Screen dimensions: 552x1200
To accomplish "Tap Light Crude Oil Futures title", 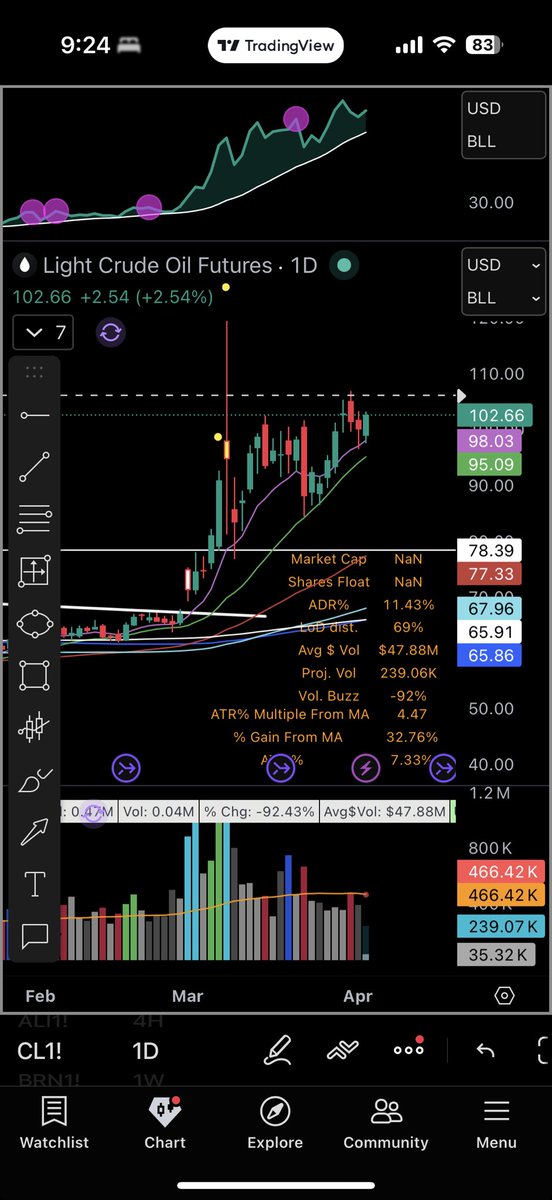I will 157,266.
